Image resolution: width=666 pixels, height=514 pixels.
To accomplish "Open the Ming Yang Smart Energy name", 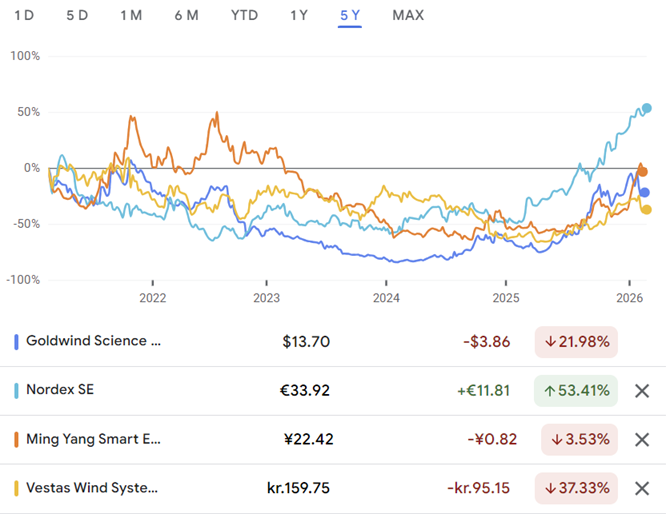I will click(x=93, y=439).
